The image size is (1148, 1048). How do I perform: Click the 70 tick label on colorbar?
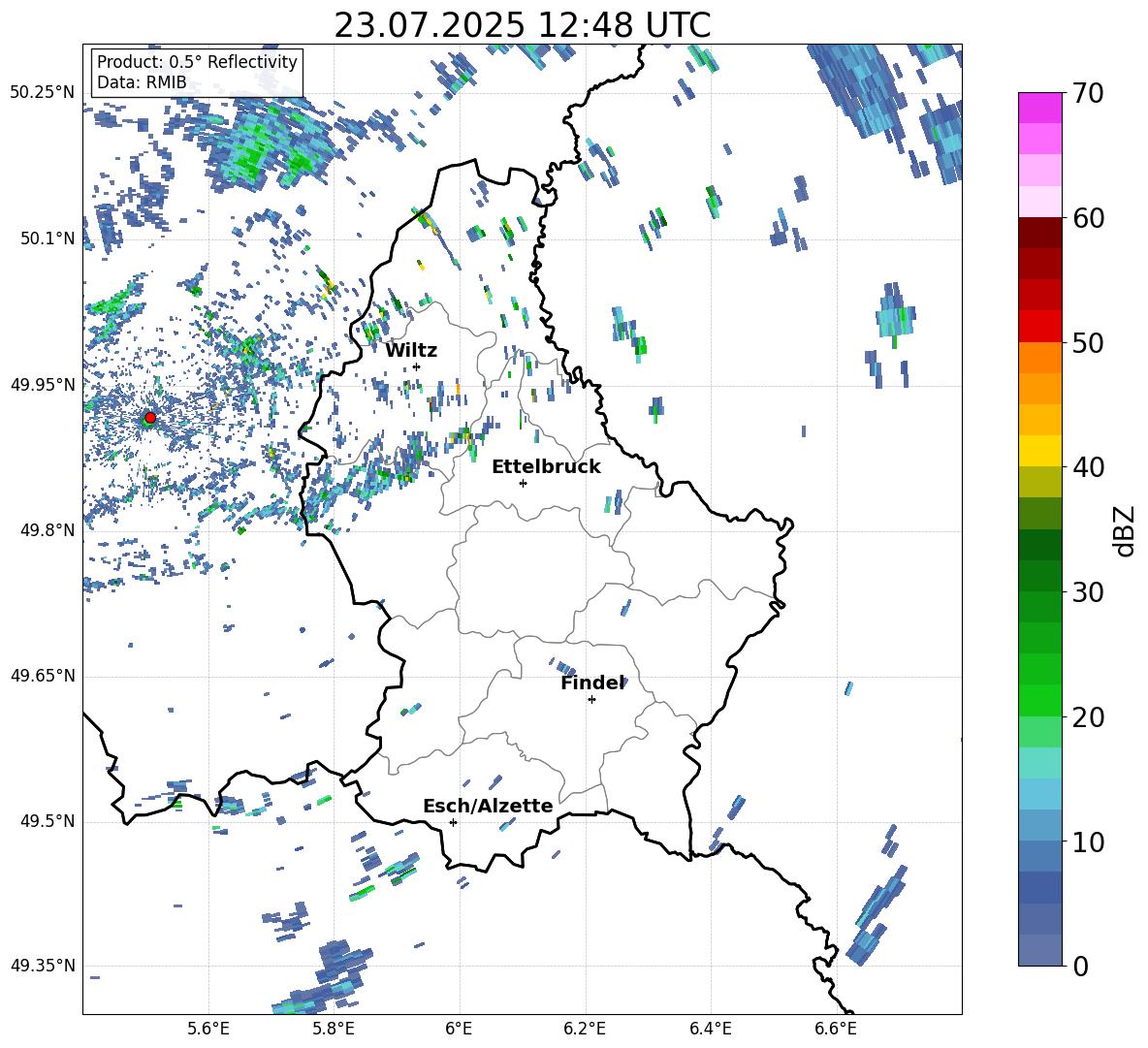1087,94
